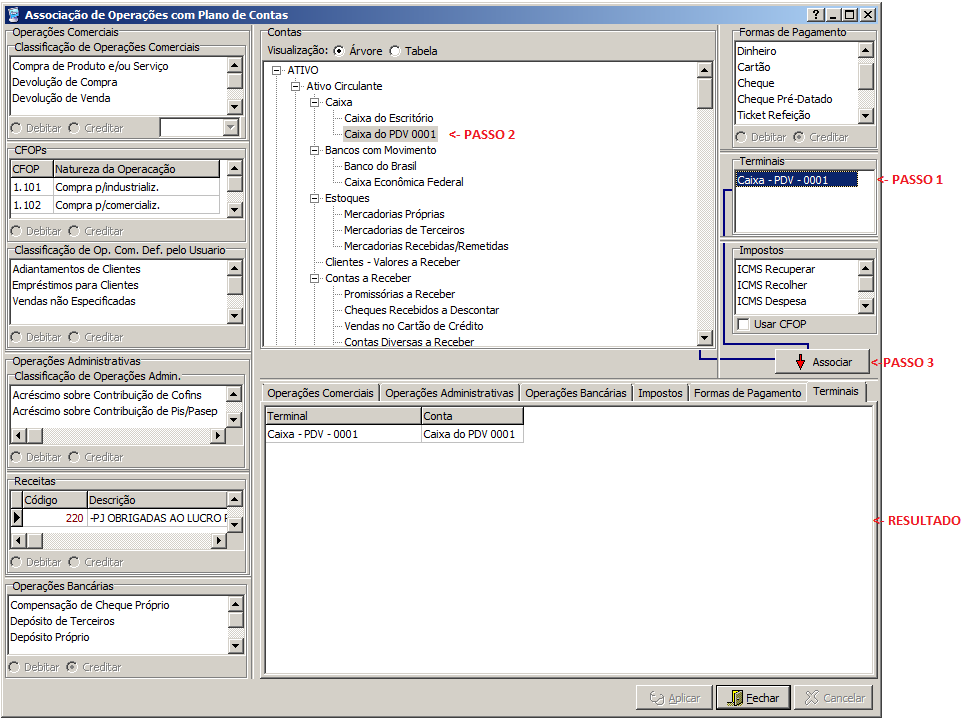The height and width of the screenshot is (719, 965).
Task: Enable the Usar CFOP checkbox
Action: [x=743, y=324]
